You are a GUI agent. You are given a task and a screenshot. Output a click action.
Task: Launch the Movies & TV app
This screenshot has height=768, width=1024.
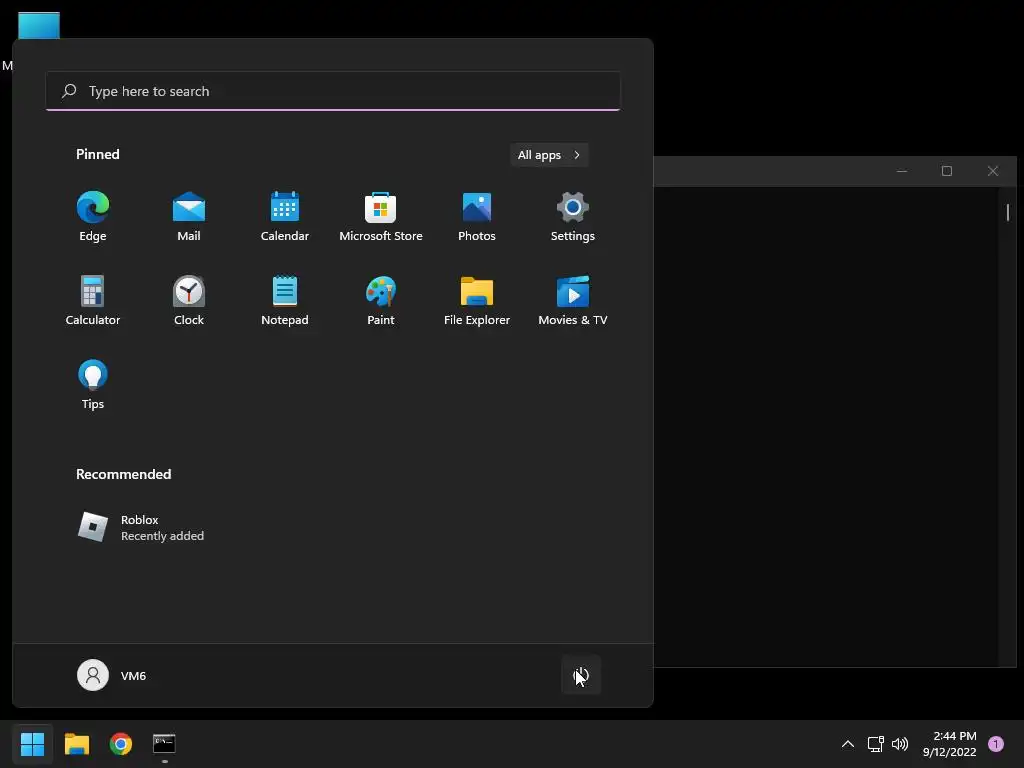(x=573, y=301)
